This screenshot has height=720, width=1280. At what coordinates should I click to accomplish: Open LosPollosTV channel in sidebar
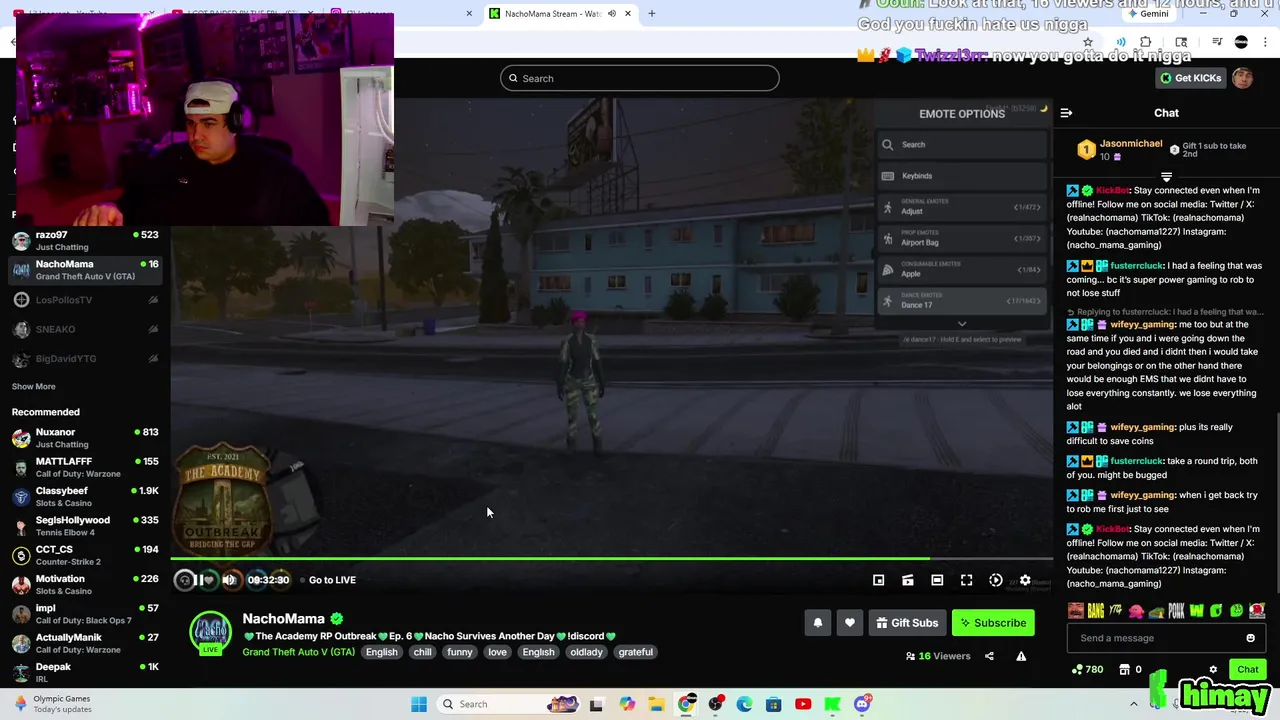(85, 300)
